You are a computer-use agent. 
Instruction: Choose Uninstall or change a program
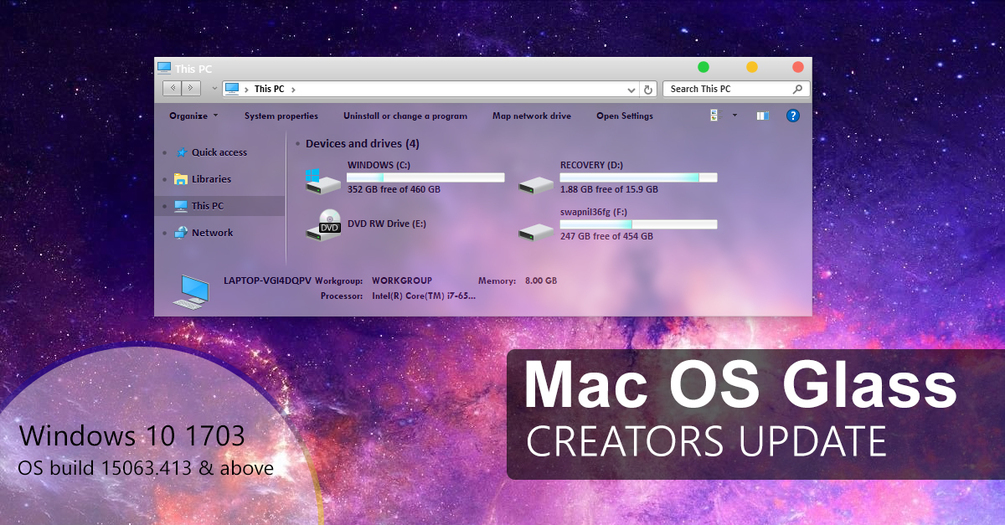(x=405, y=116)
